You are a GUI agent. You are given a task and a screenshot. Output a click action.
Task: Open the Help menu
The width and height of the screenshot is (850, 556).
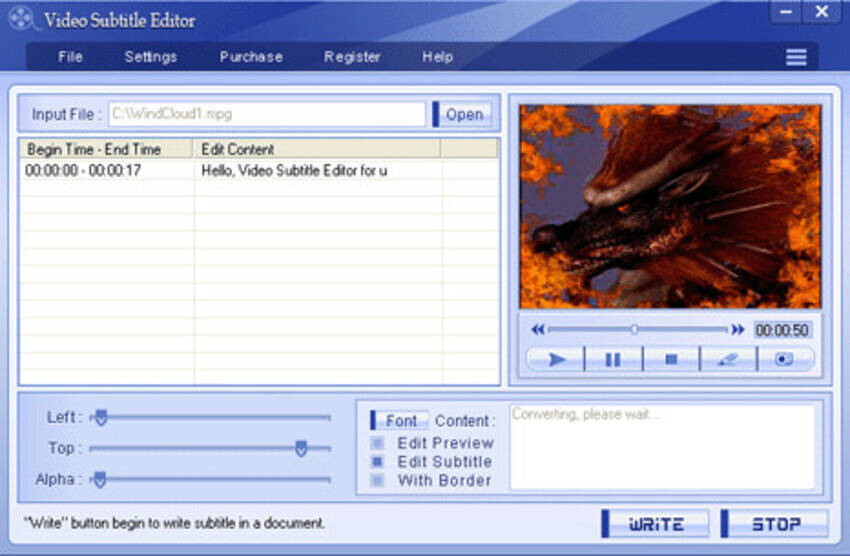tap(437, 57)
